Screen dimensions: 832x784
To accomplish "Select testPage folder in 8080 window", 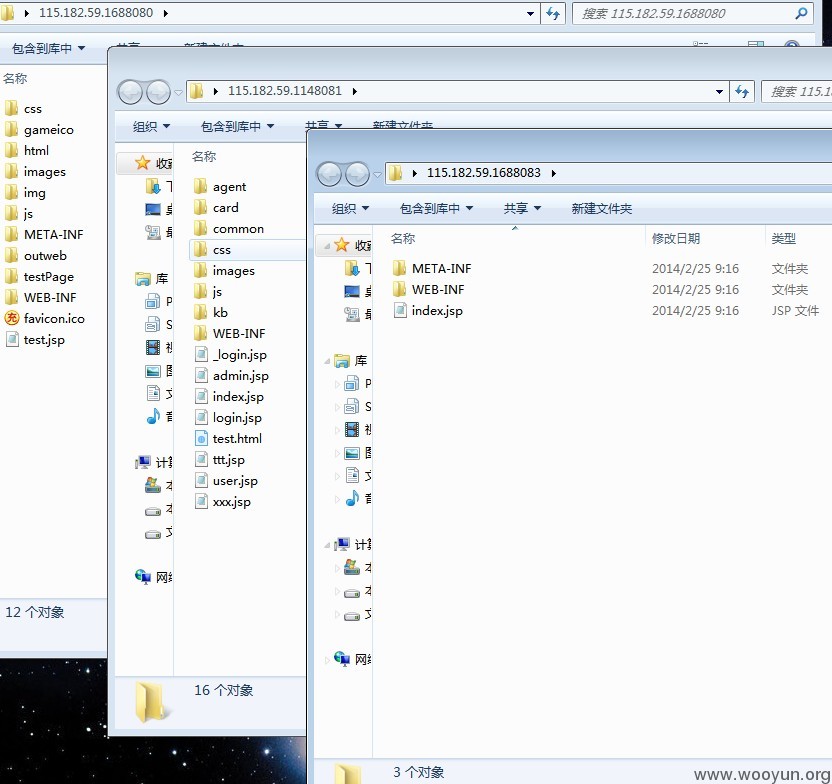I will pos(39,276).
